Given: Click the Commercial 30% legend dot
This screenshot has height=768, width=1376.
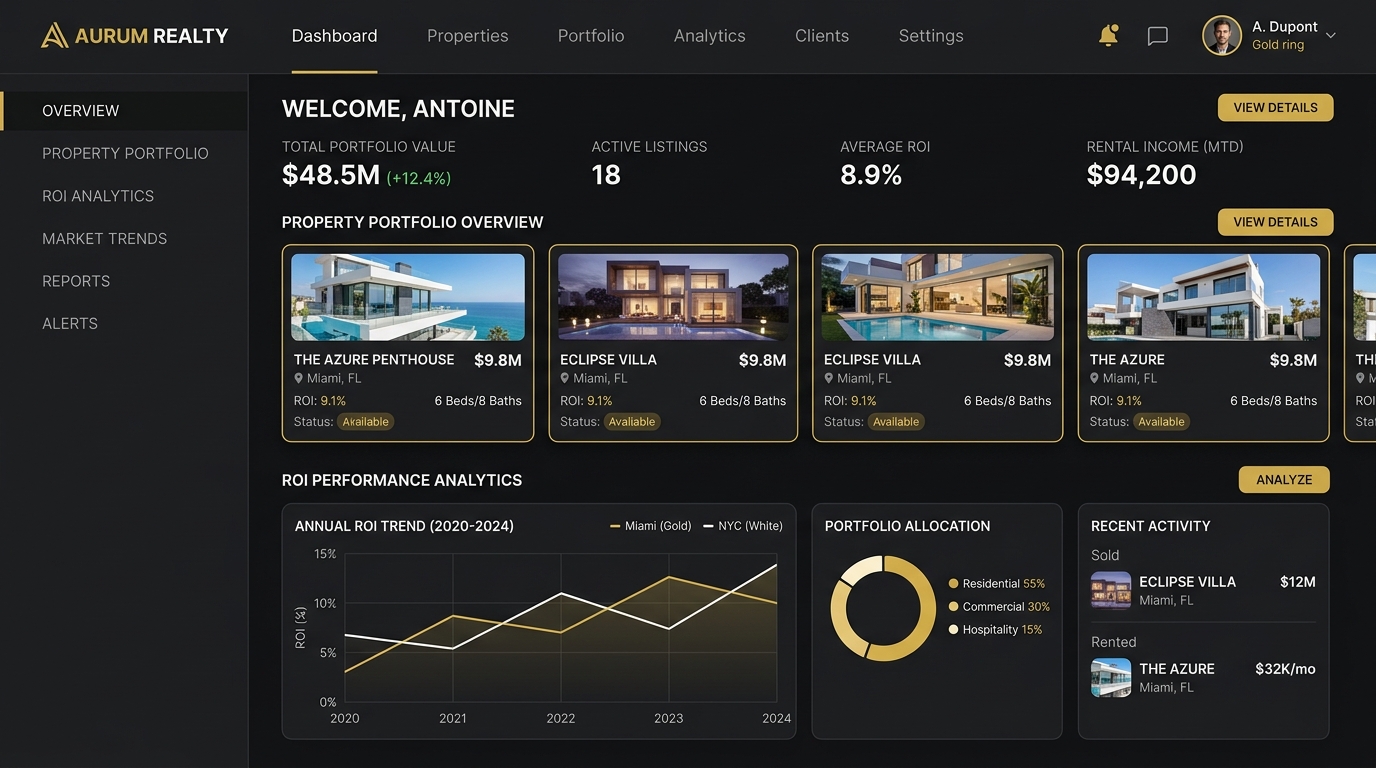Looking at the screenshot, I should [x=953, y=606].
